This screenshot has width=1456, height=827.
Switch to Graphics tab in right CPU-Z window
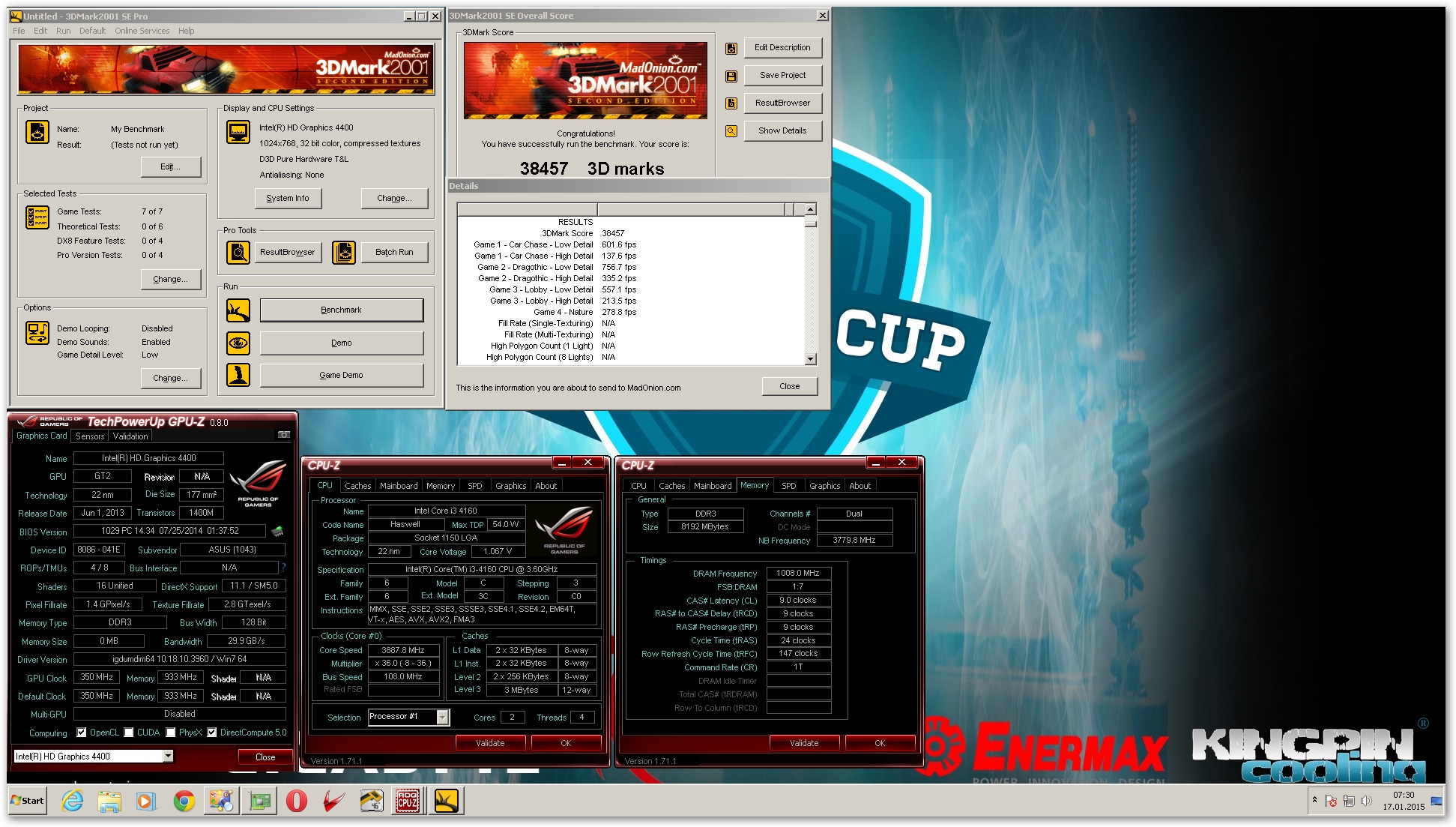click(x=824, y=486)
